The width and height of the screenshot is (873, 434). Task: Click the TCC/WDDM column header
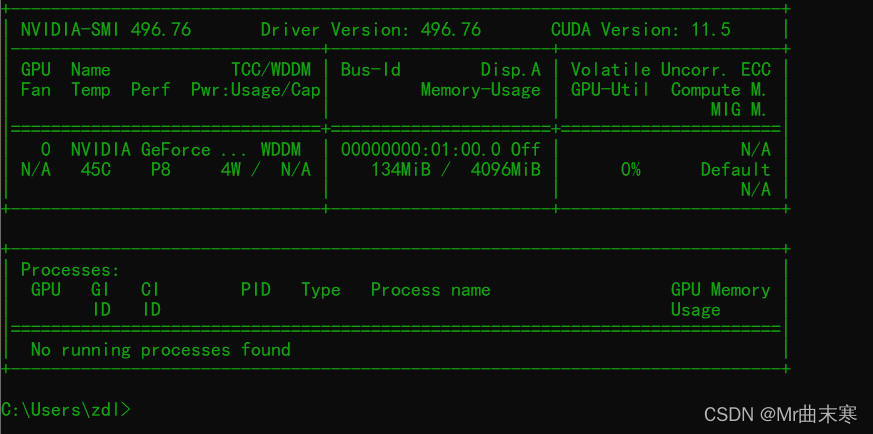pyautogui.click(x=272, y=70)
